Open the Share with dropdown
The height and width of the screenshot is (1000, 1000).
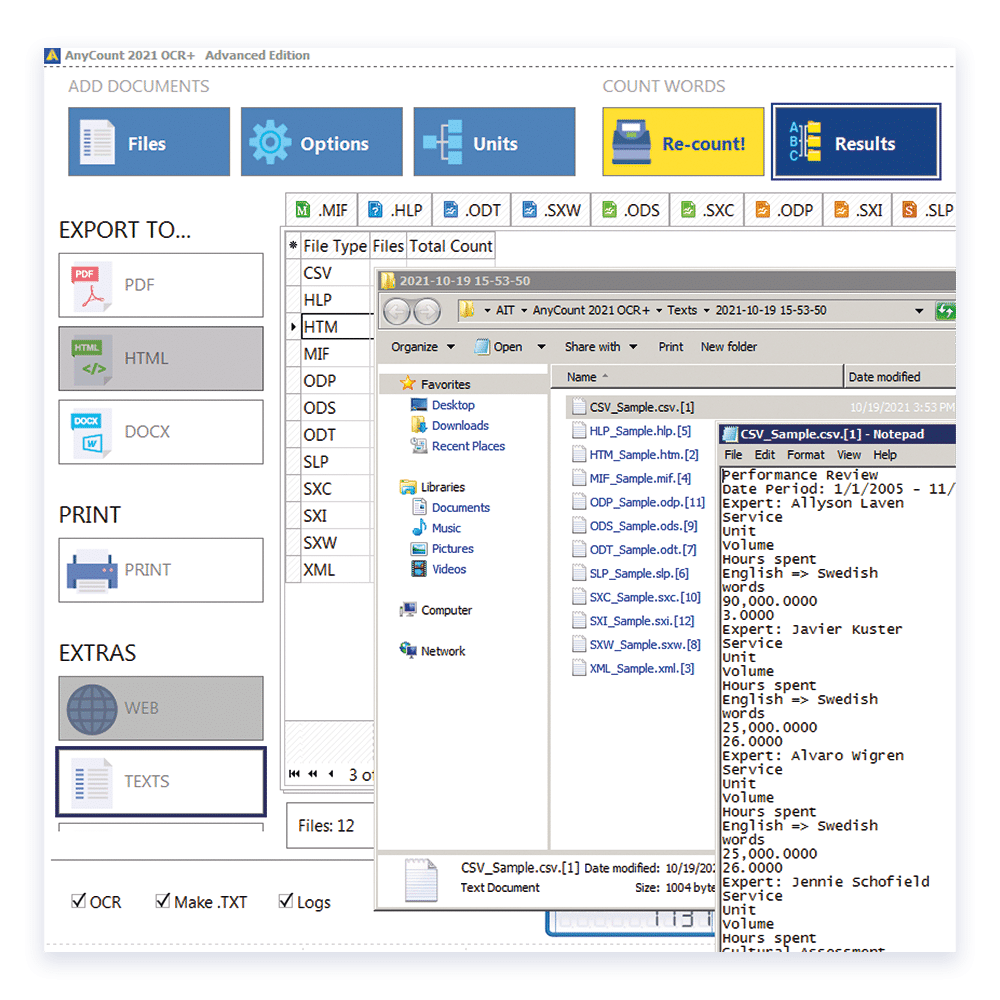pos(600,347)
